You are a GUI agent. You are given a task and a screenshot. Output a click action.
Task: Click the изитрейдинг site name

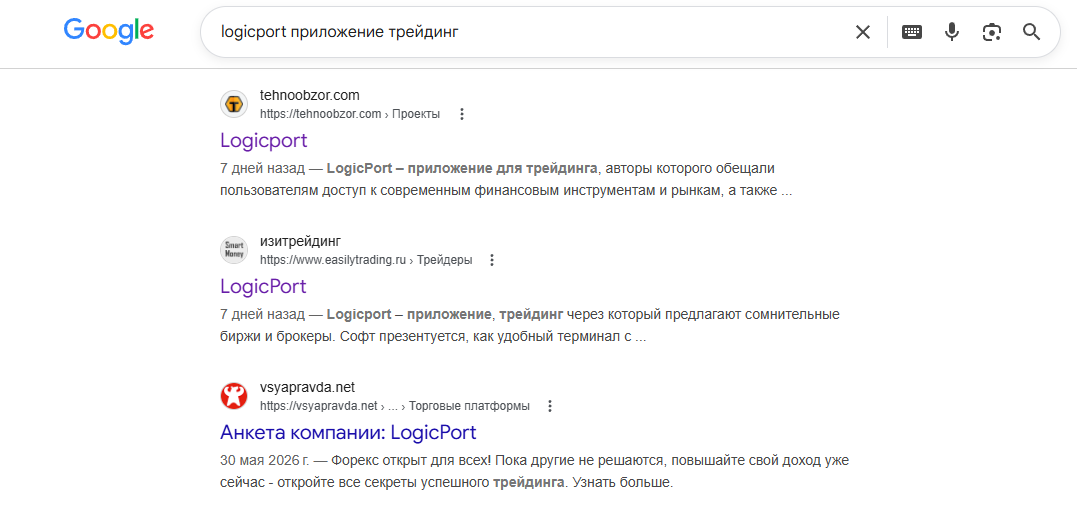tap(300, 241)
